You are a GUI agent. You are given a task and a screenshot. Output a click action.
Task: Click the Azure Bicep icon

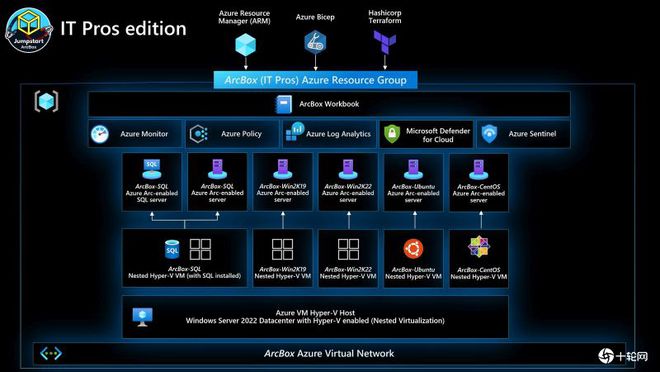point(315,42)
